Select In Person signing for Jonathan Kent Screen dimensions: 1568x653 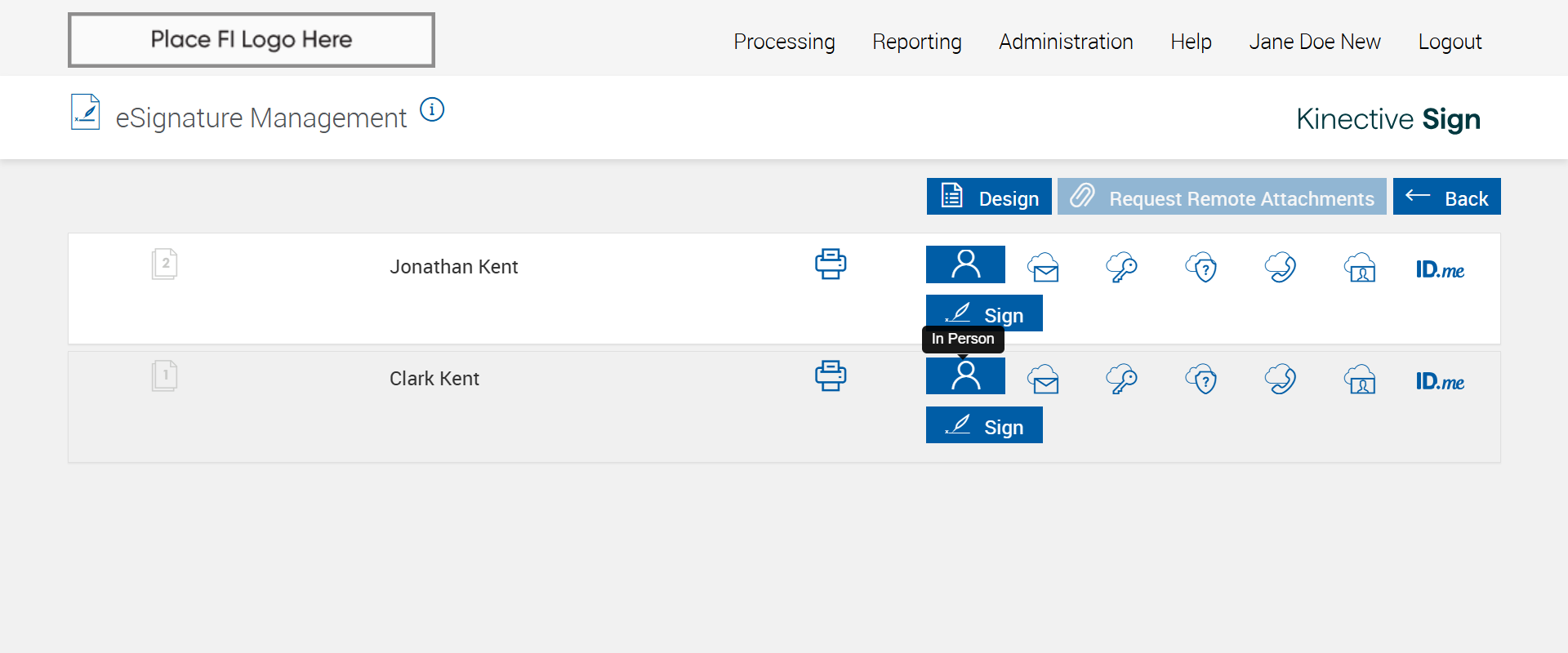tap(965, 264)
